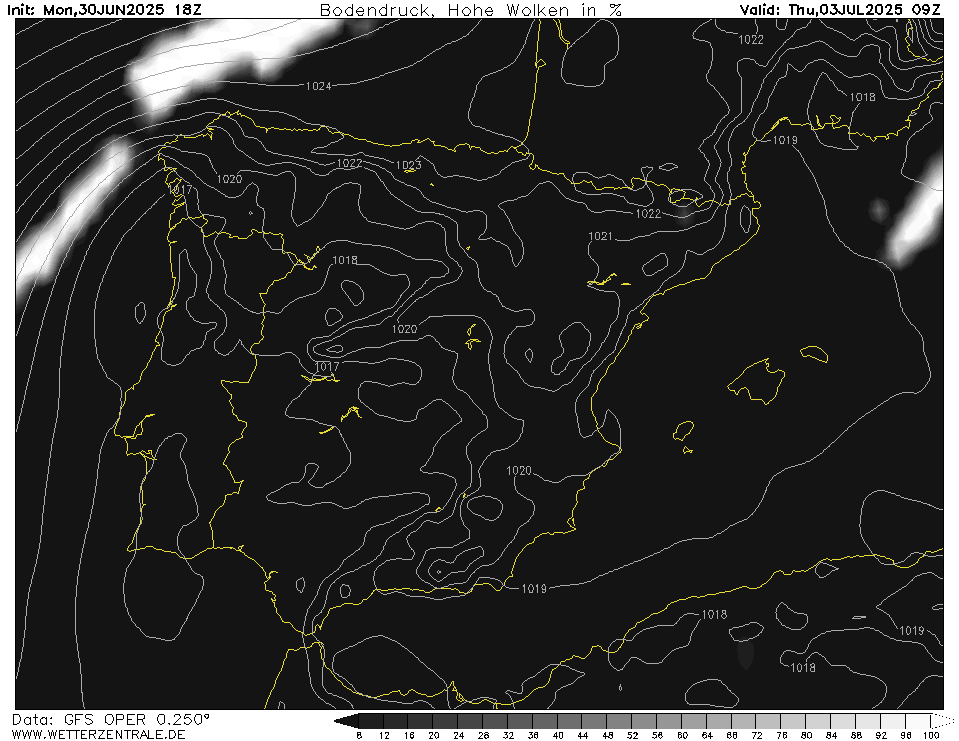This screenshot has height=741, width=959.
Task: Click the Init Mon,30JUN2025 18Z label
Action: point(103,9)
